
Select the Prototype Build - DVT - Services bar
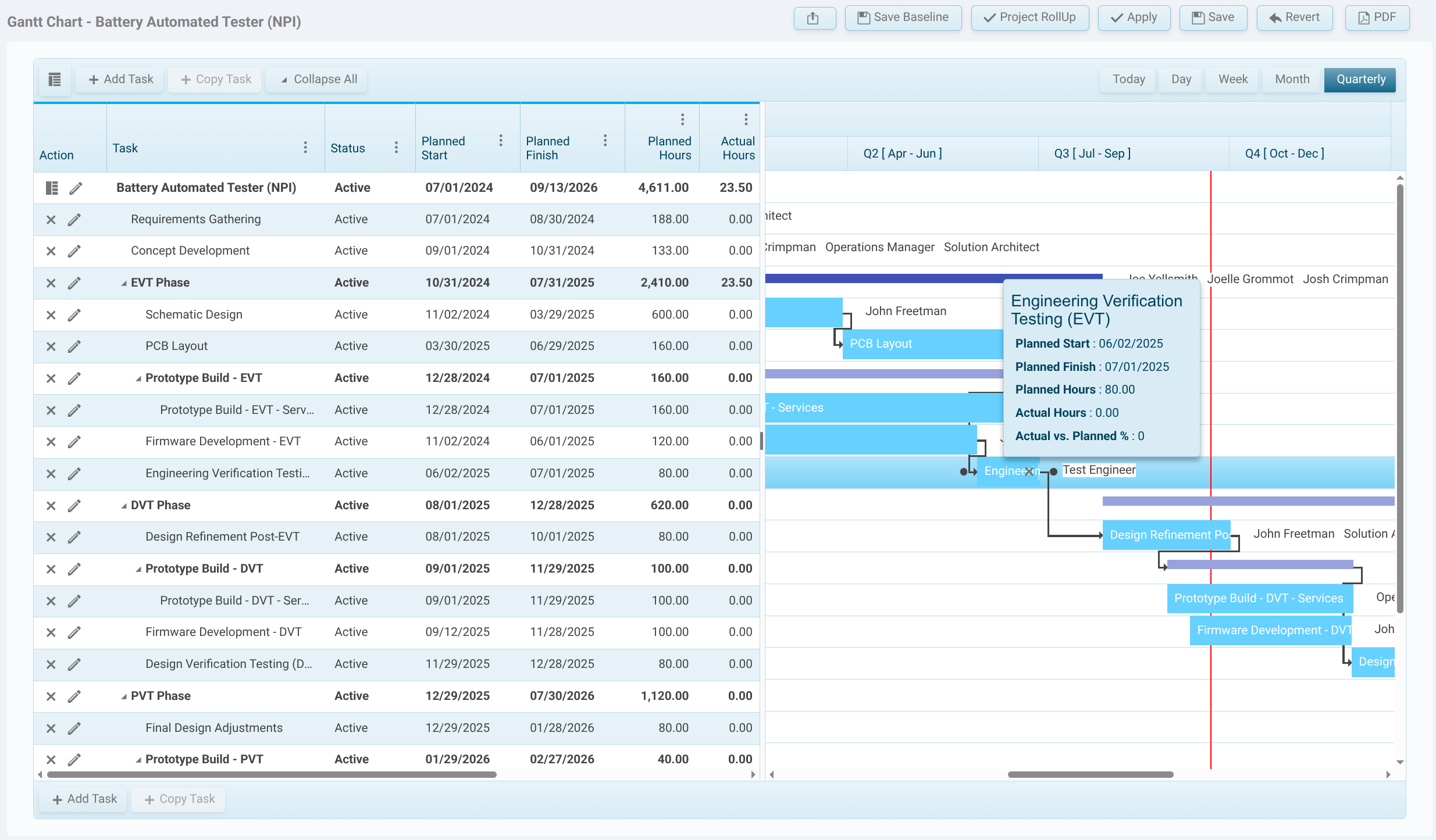[x=1260, y=598]
